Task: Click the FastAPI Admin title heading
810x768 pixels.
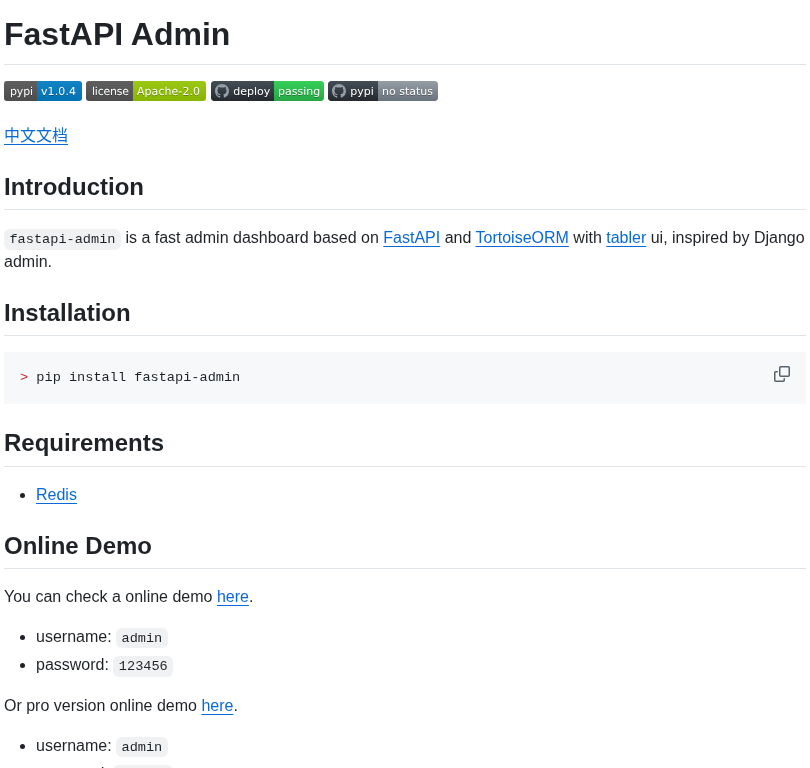Action: tap(117, 35)
